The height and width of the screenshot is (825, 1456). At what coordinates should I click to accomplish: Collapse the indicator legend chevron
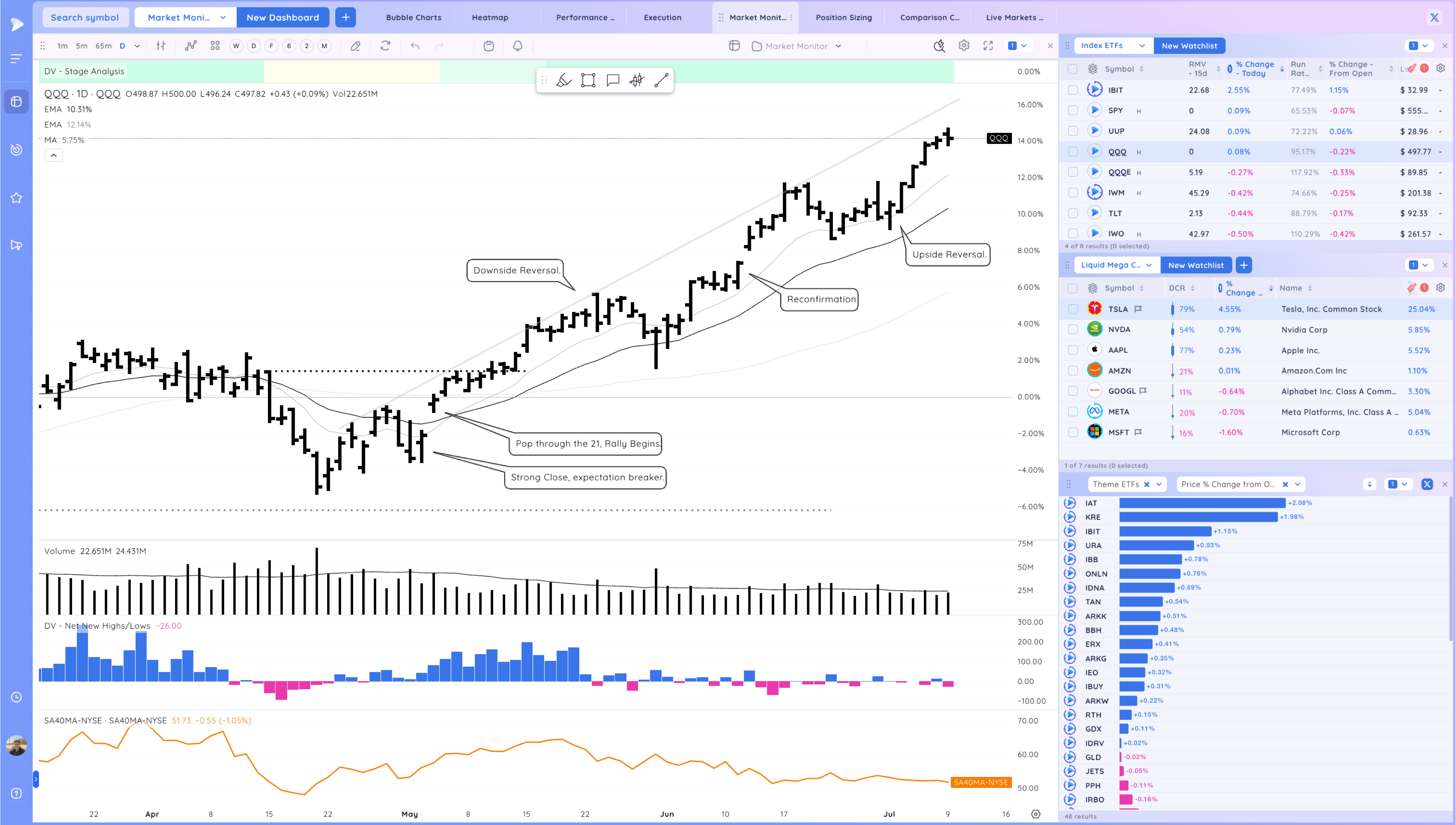coord(54,155)
